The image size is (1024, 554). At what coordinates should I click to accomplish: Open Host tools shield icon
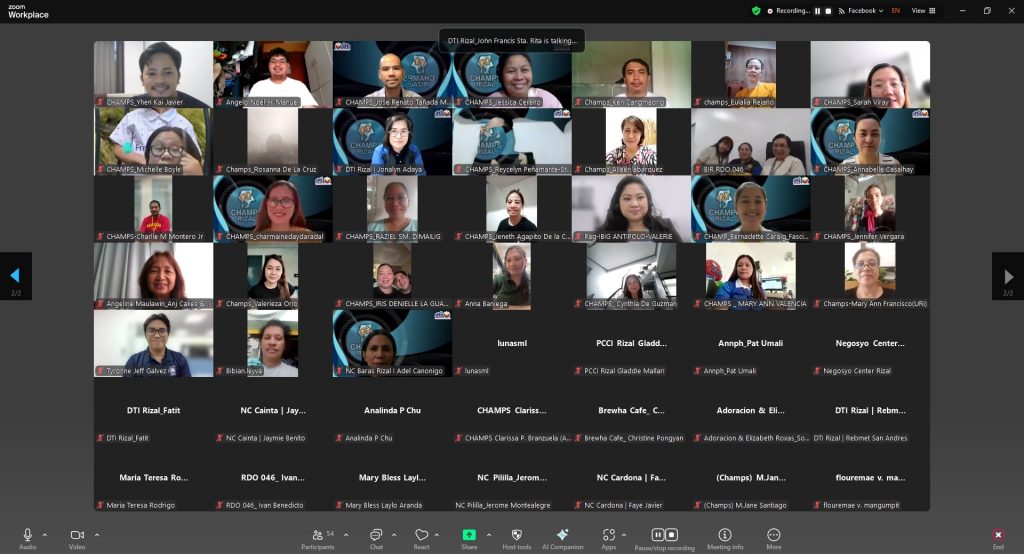pos(517,537)
